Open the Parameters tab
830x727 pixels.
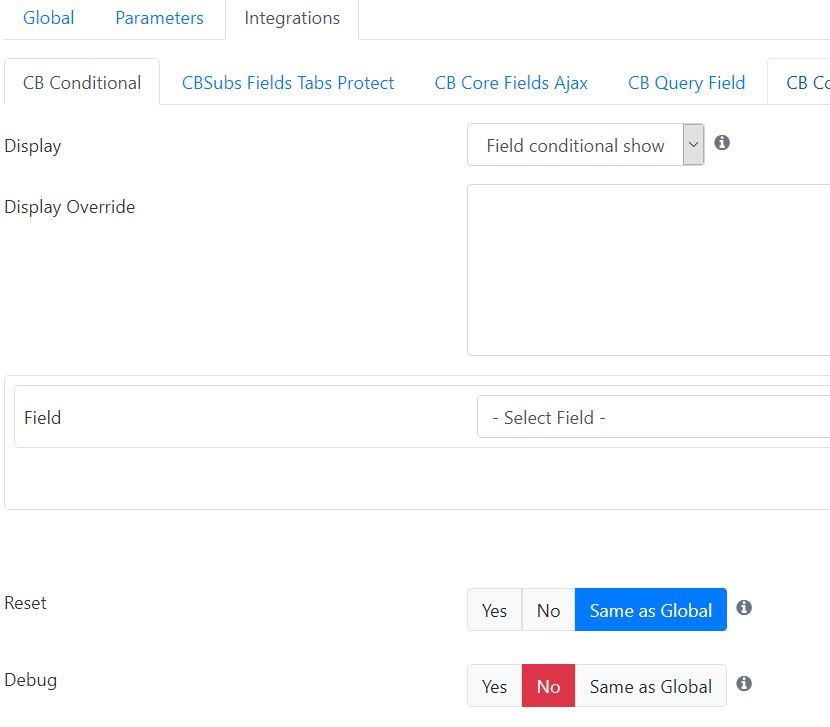159,18
